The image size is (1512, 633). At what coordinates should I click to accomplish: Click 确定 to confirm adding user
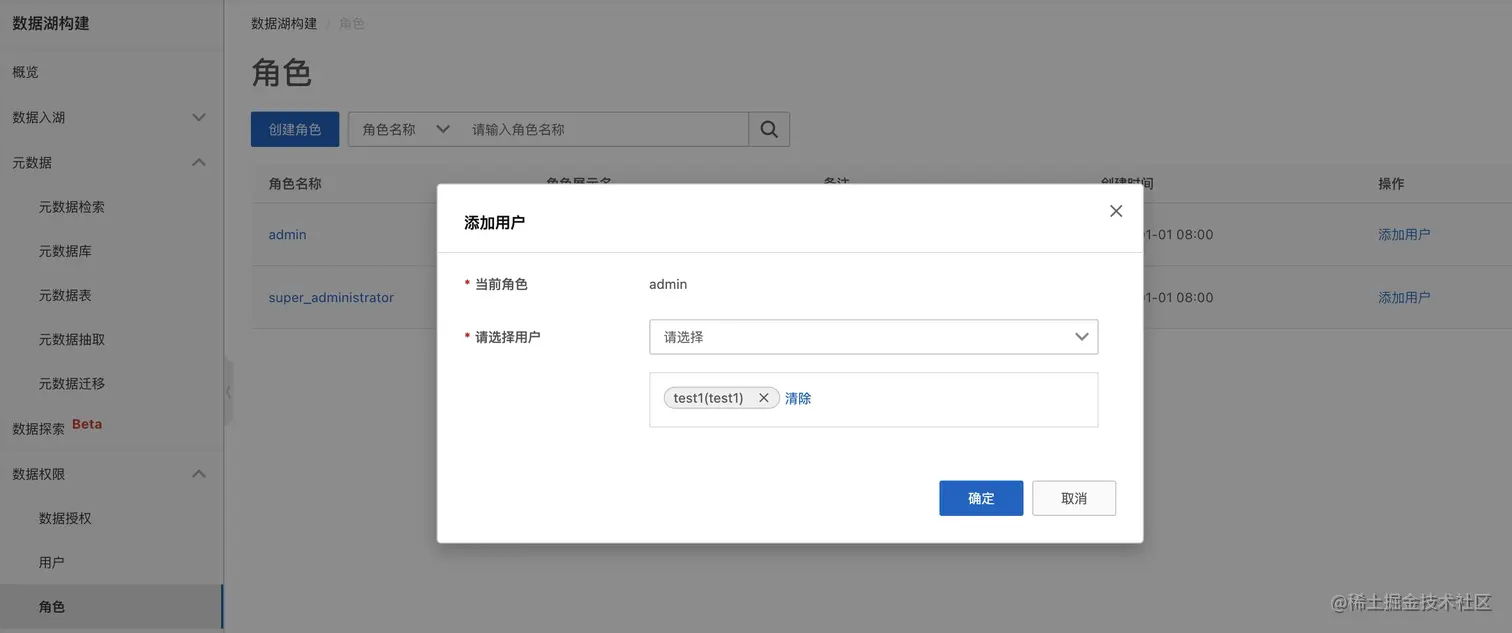coord(981,498)
